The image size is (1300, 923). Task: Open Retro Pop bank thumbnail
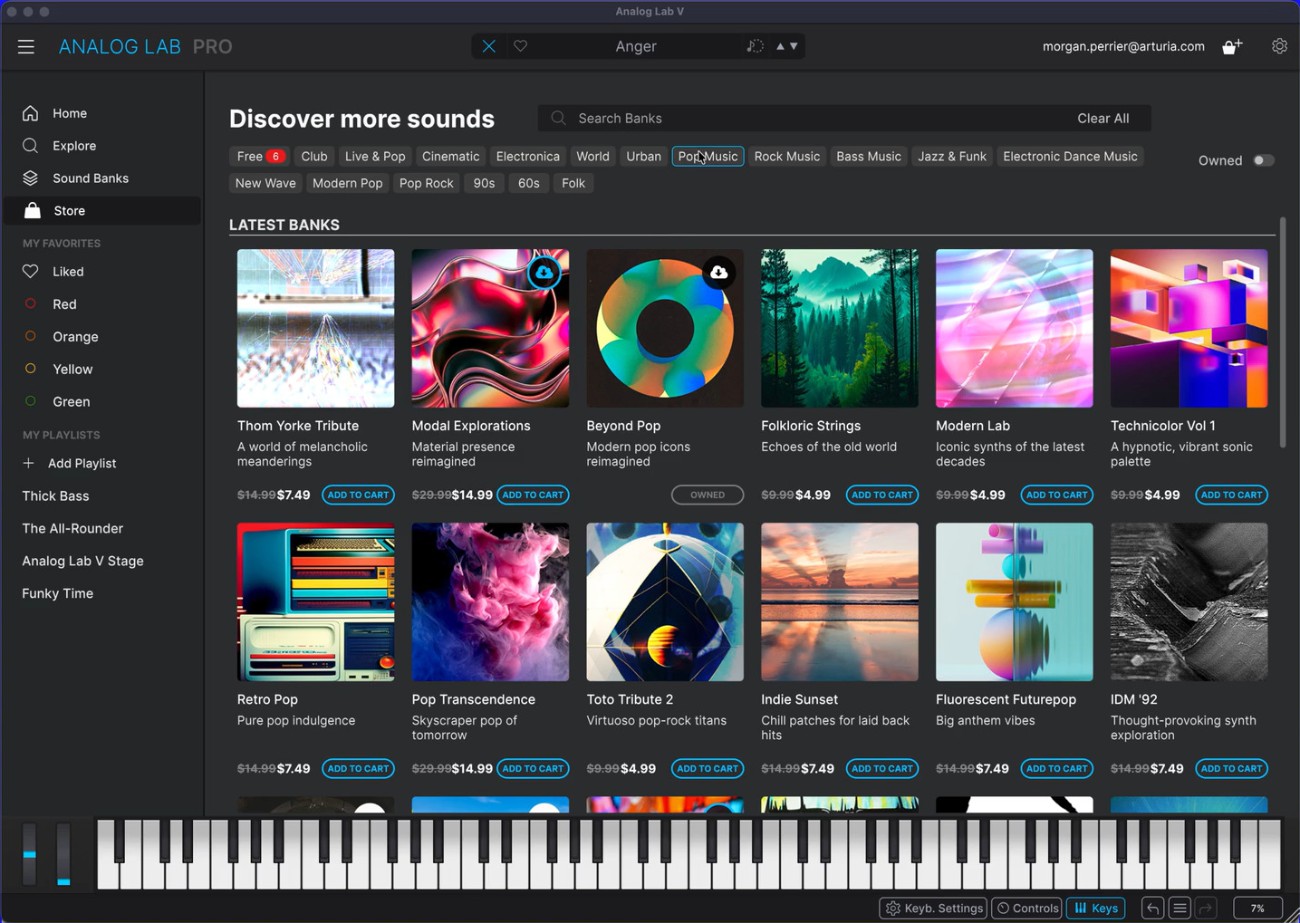(x=316, y=602)
